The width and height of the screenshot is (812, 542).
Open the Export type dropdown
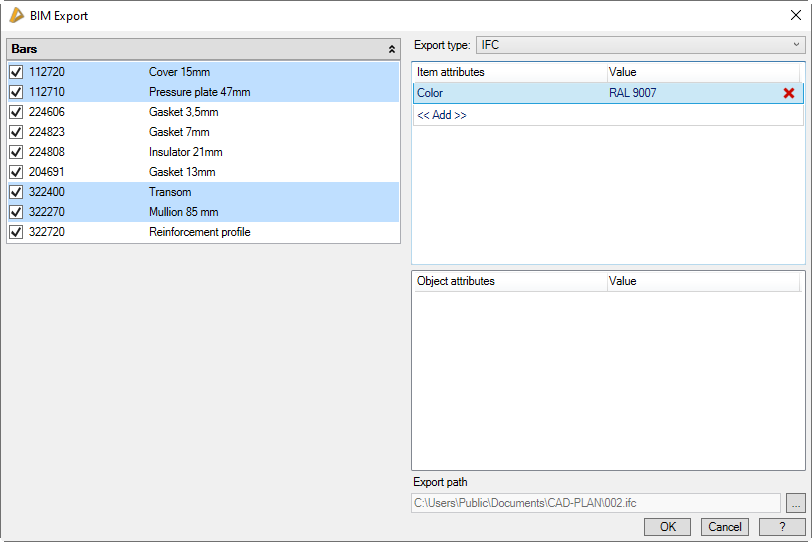(640, 45)
